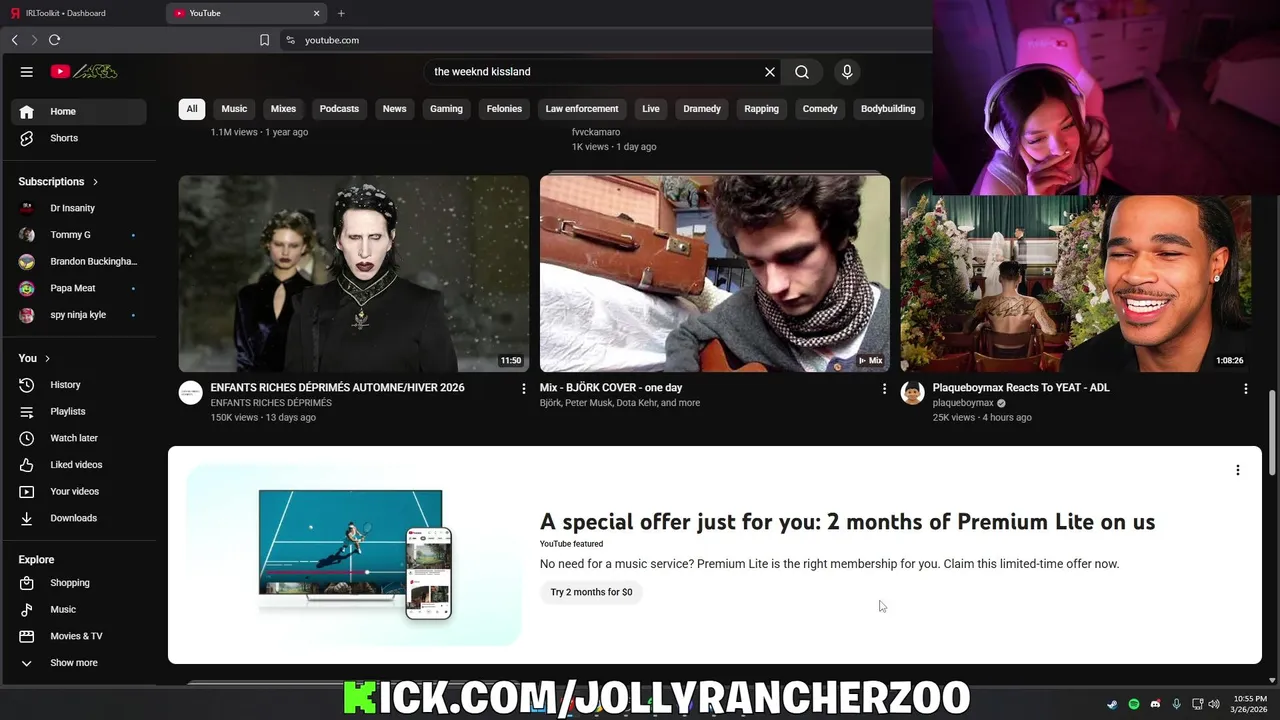Open Music under Explore
The image size is (1280, 720).
click(79, 610)
